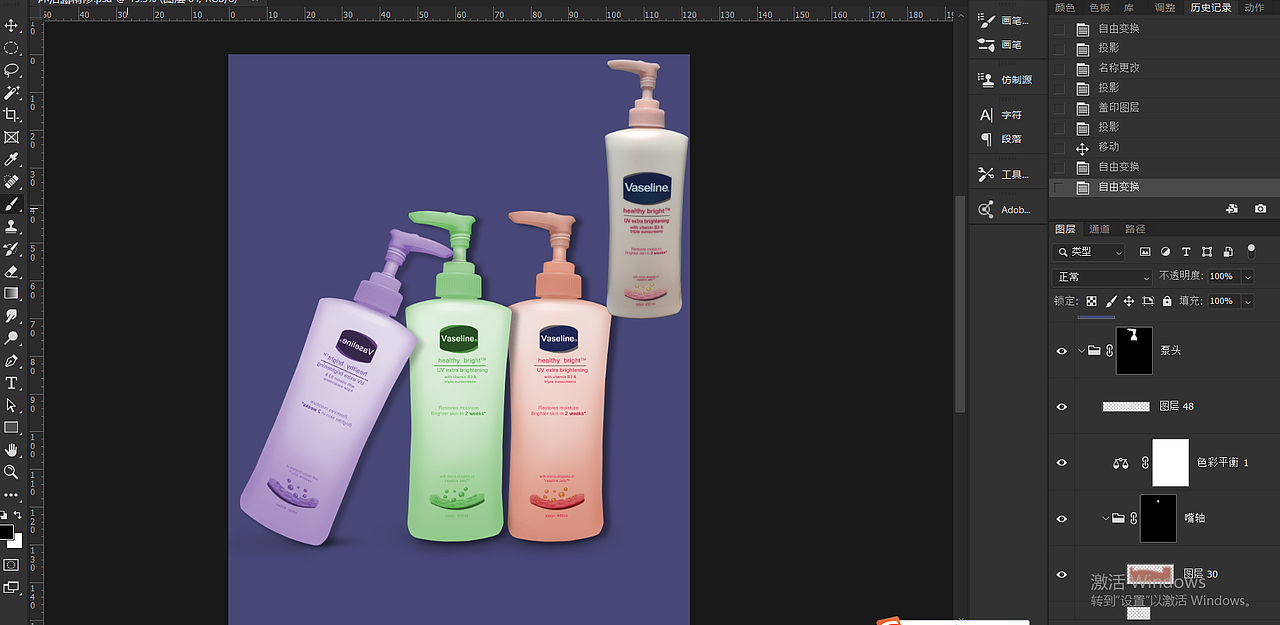Select the Type tool
The width and height of the screenshot is (1280, 625).
pyautogui.click(x=12, y=383)
